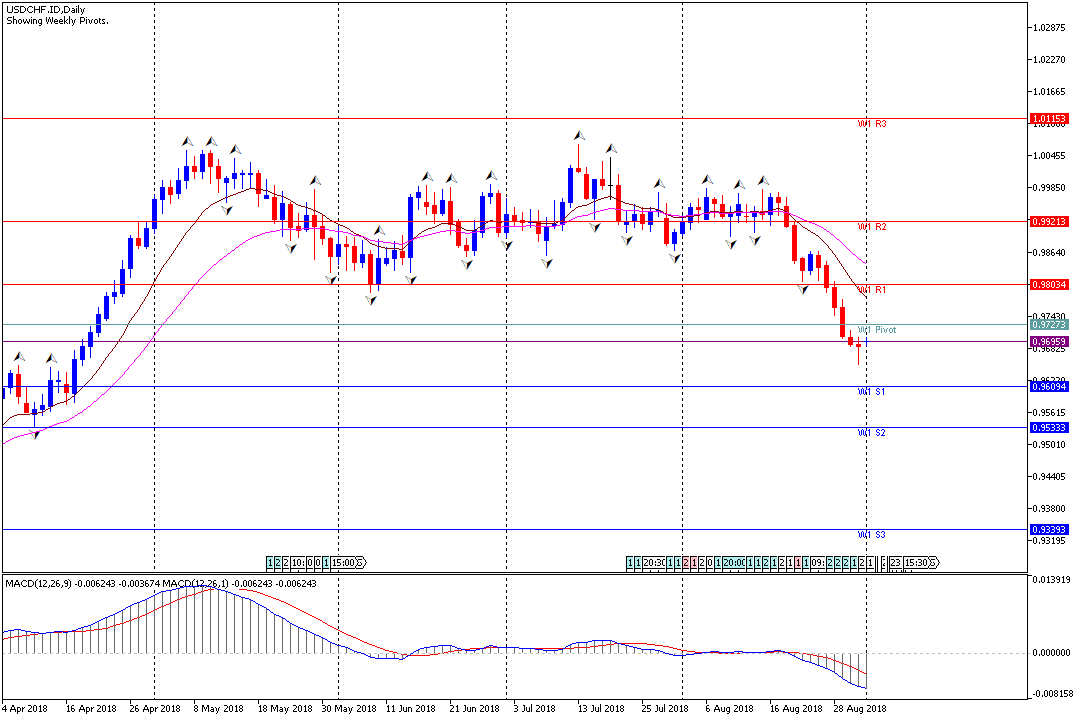Select the teal 0.97273 pivot price tag

click(1049, 325)
